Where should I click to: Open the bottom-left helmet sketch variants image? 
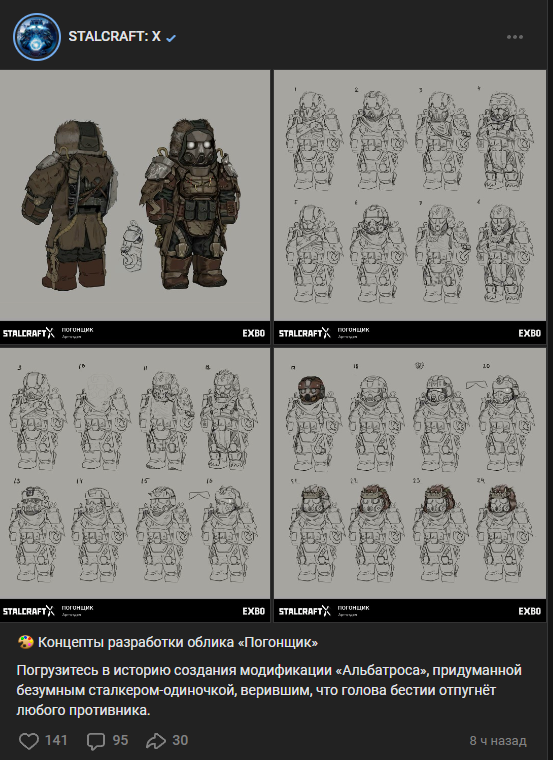135,485
